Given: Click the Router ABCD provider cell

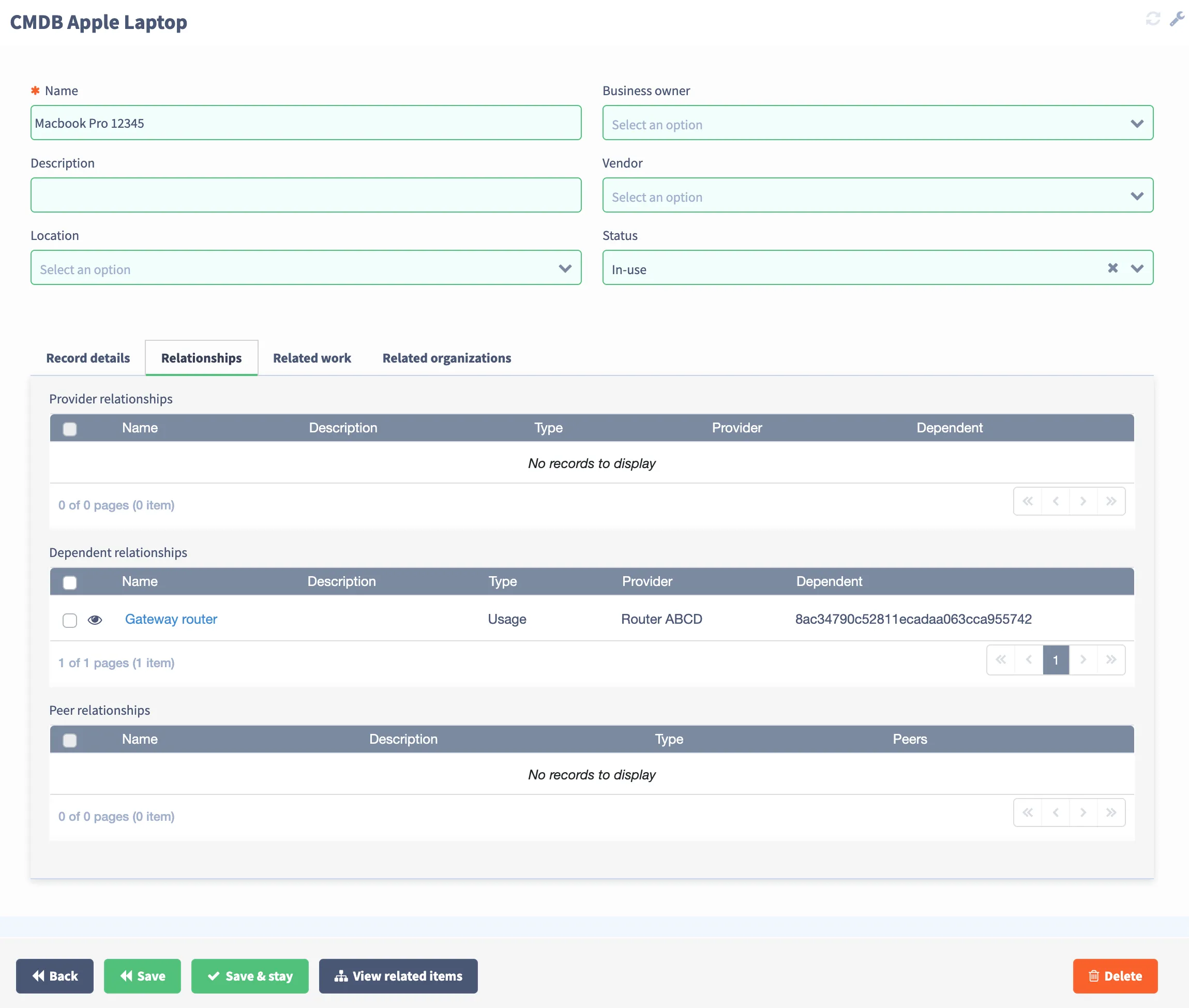Looking at the screenshot, I should [661, 620].
